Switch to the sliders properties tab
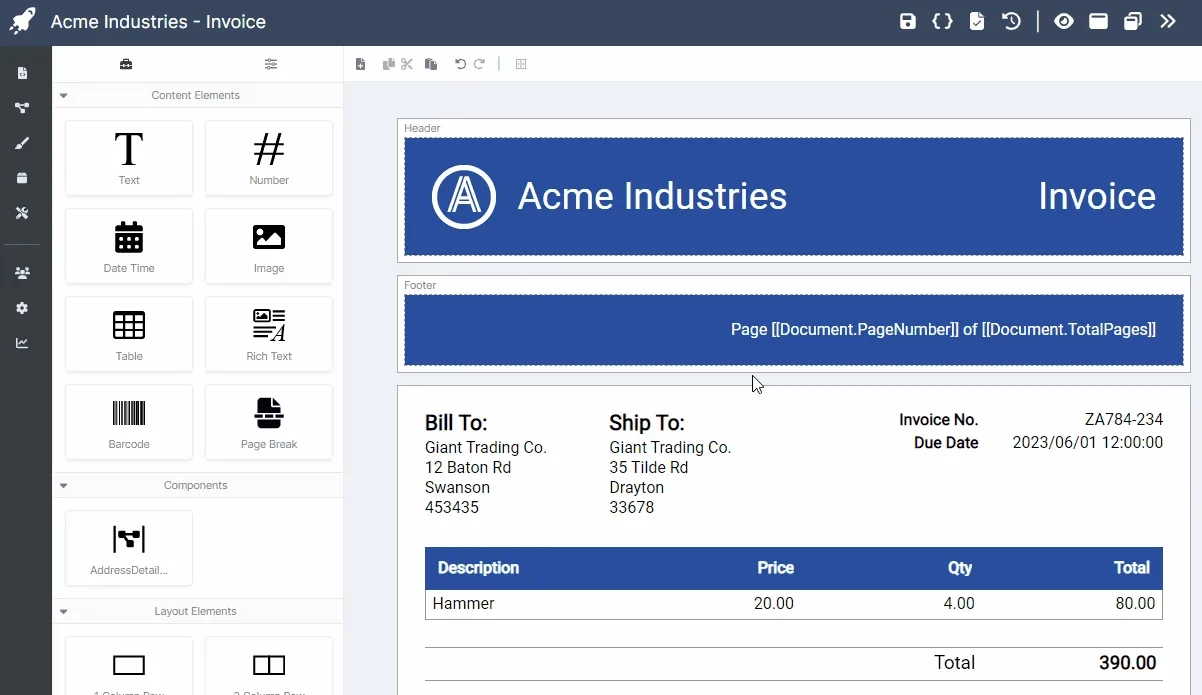This screenshot has width=1202, height=695. [271, 64]
